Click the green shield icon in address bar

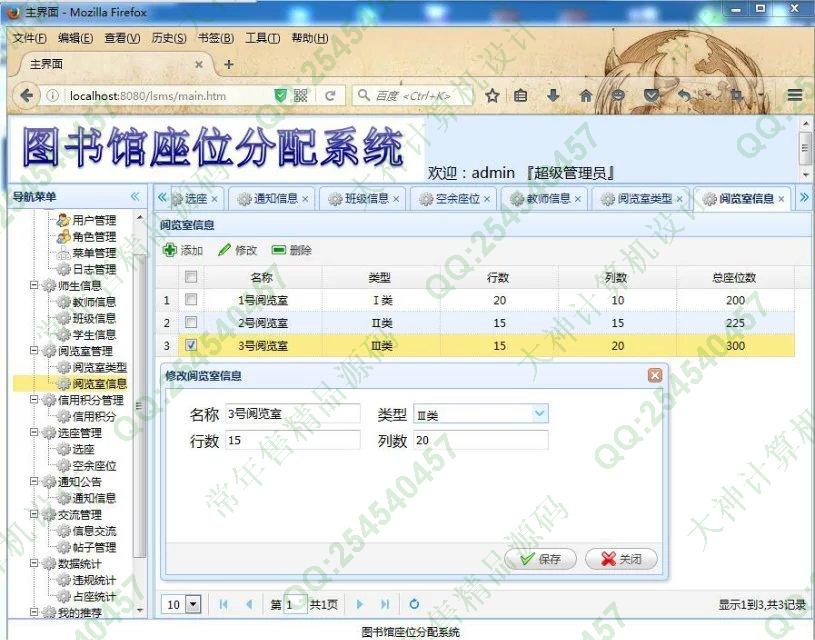[x=281, y=96]
